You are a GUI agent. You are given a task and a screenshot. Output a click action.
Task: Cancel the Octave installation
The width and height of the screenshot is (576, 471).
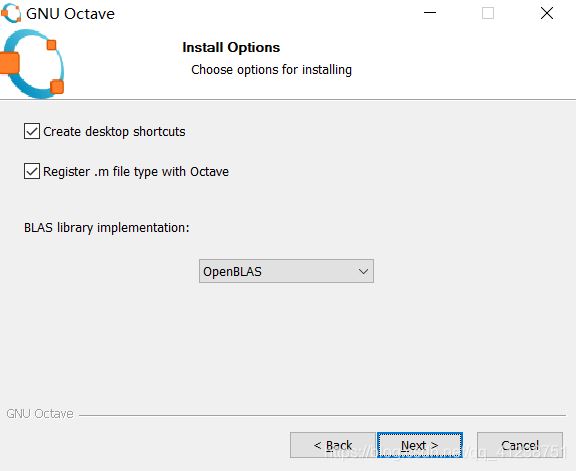[x=520, y=445]
